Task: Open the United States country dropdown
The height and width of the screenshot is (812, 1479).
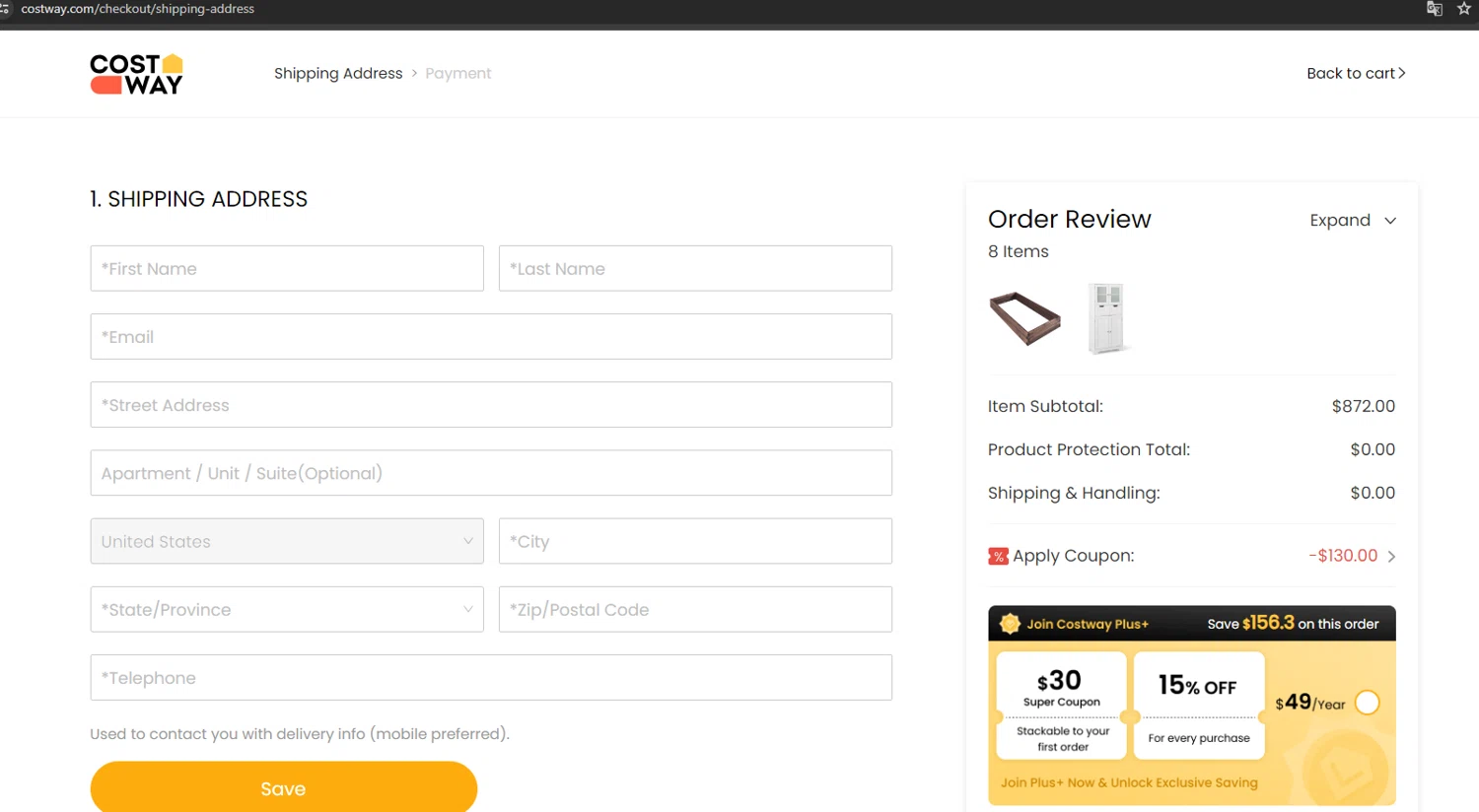Action: [x=287, y=541]
